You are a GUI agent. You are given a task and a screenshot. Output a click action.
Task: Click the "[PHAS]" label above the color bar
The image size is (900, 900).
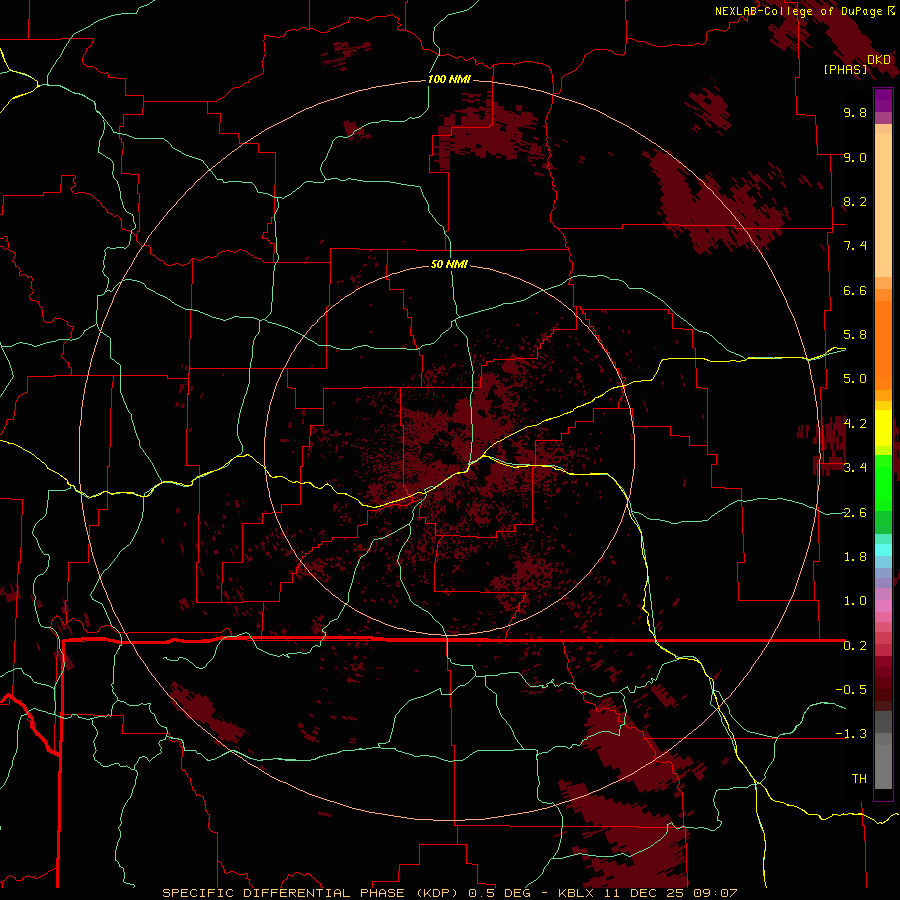845,70
